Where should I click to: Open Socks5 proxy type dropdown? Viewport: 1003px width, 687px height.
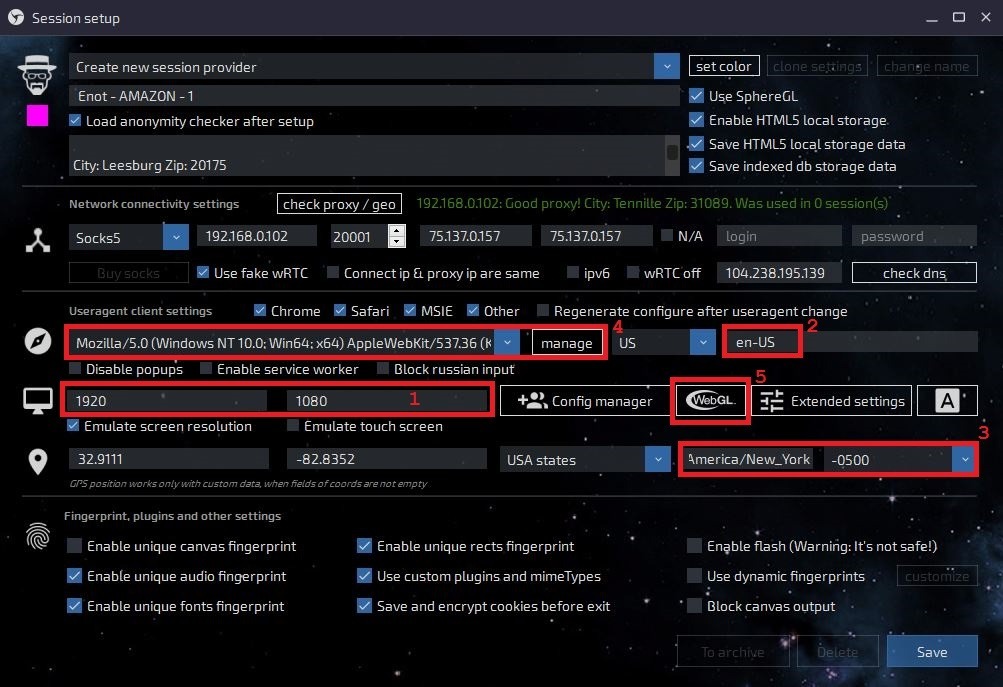(x=176, y=237)
